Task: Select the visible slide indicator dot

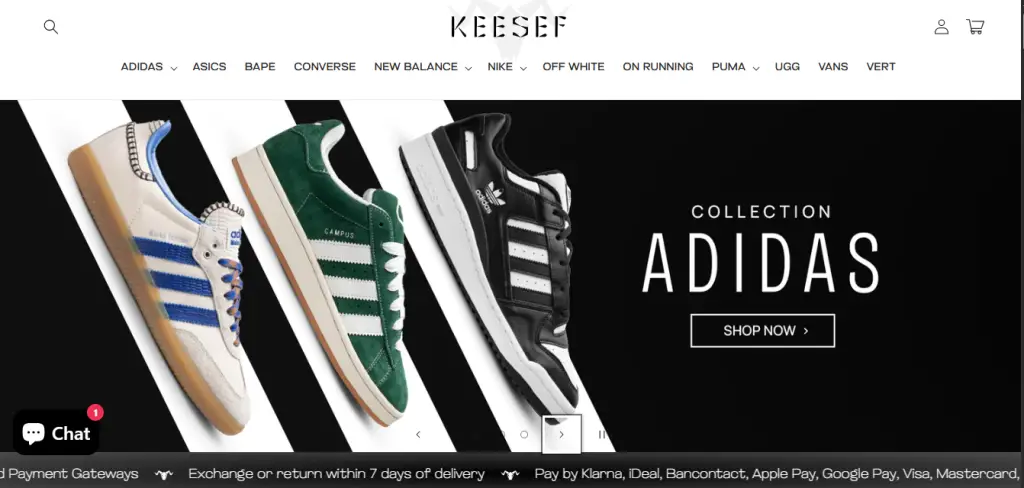Action: (x=524, y=434)
